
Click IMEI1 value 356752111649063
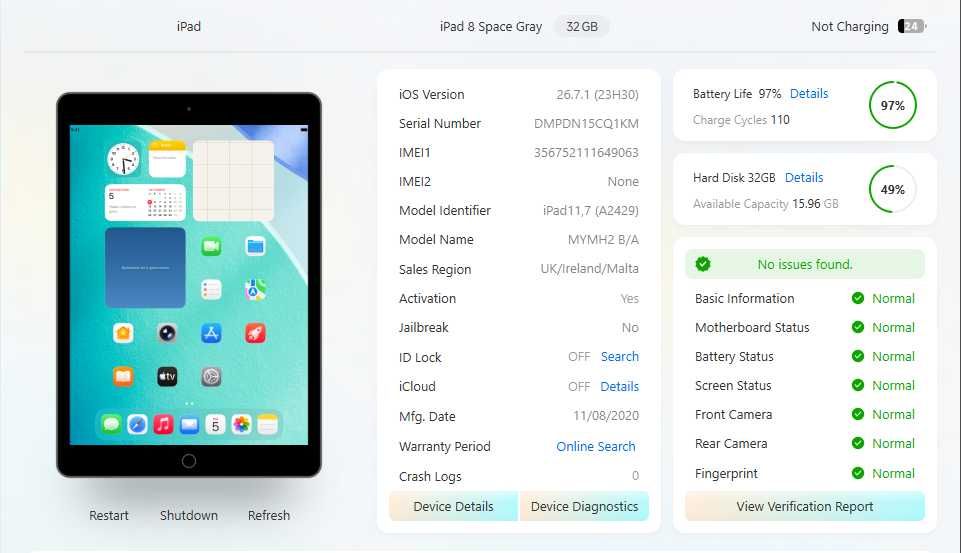point(586,153)
